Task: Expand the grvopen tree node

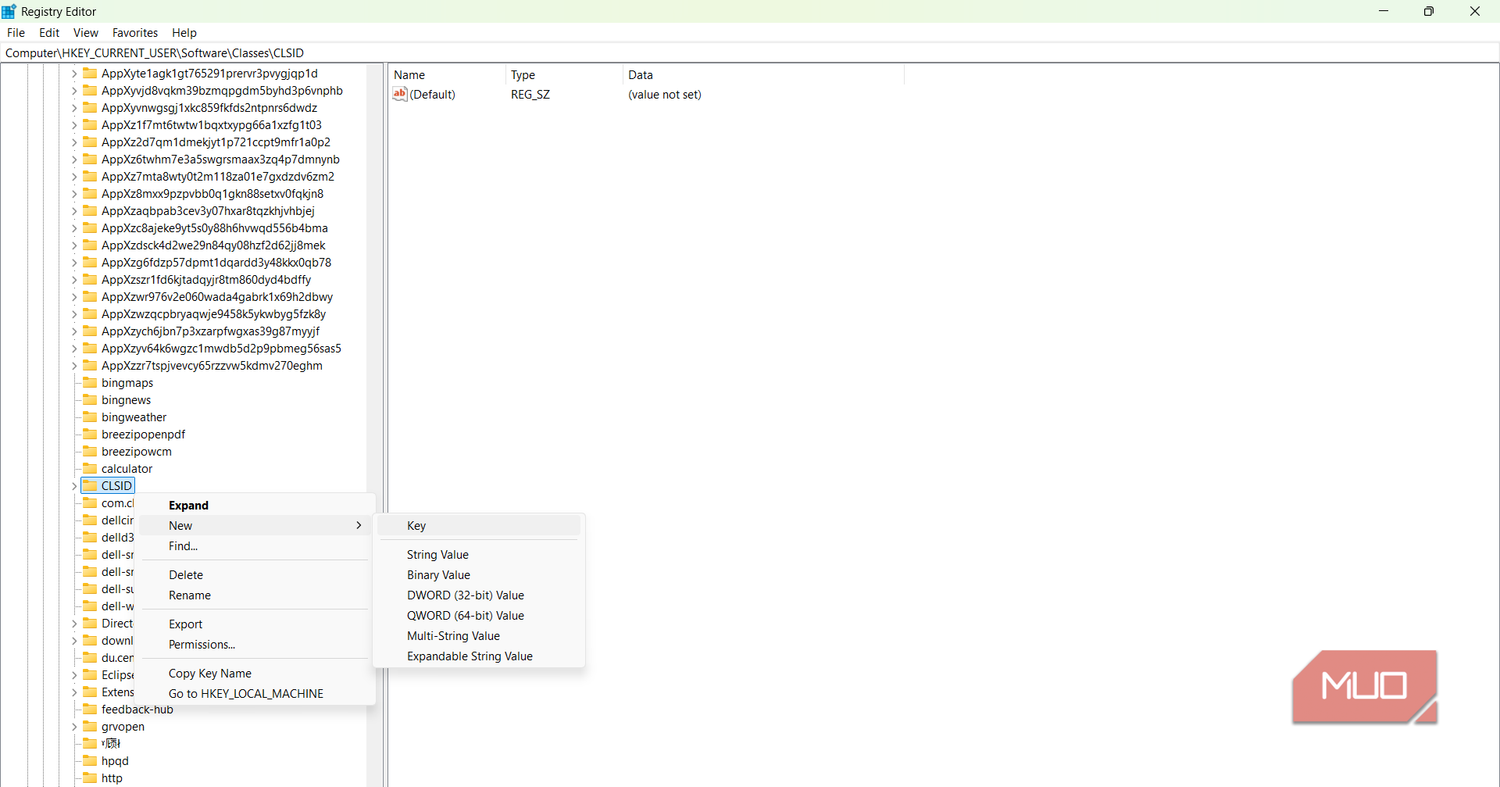Action: pos(74,726)
